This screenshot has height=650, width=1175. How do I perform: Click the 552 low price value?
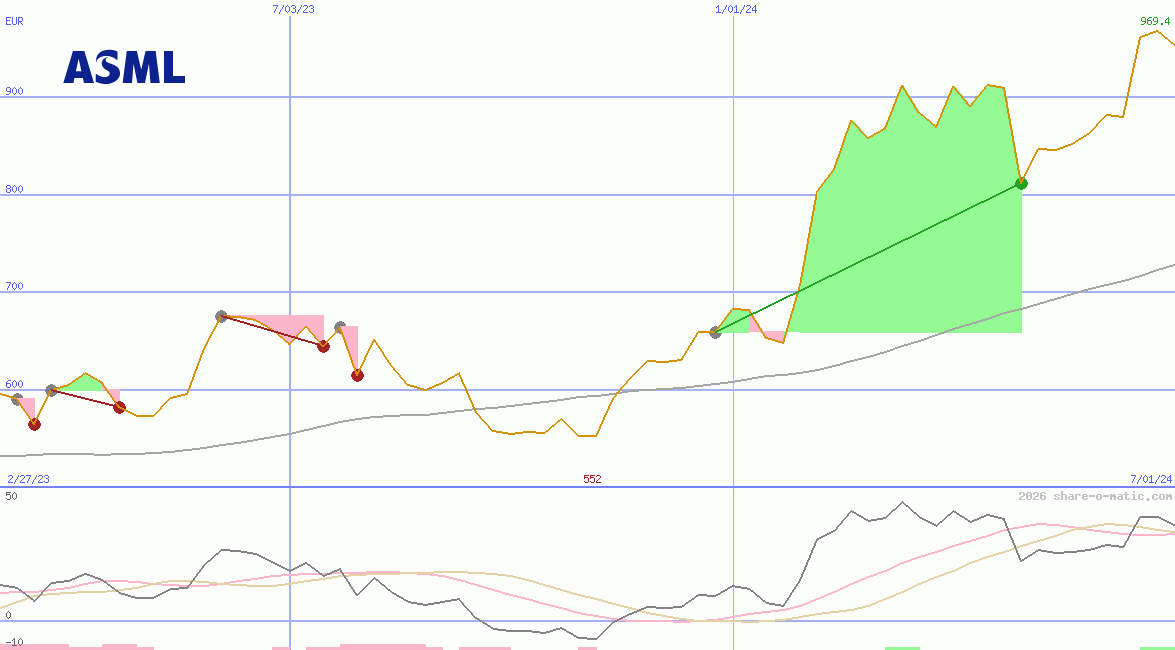click(592, 478)
